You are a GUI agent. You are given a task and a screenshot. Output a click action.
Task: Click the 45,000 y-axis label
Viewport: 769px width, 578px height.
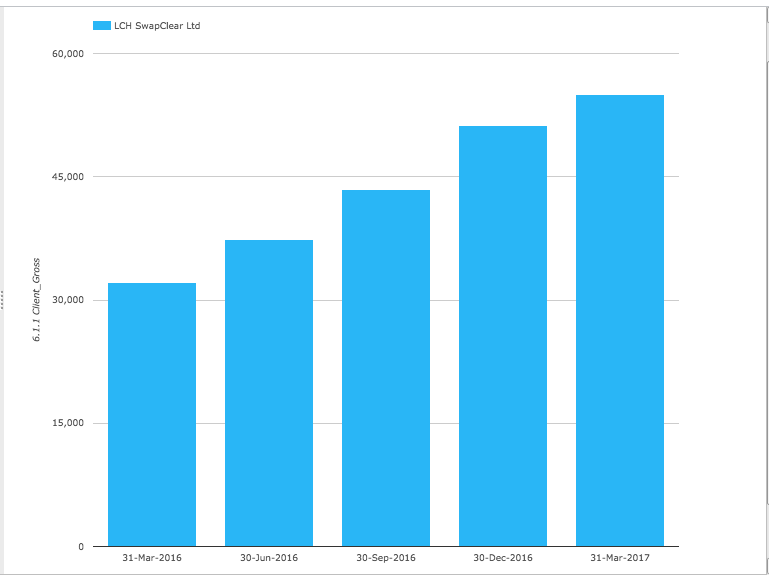68,177
